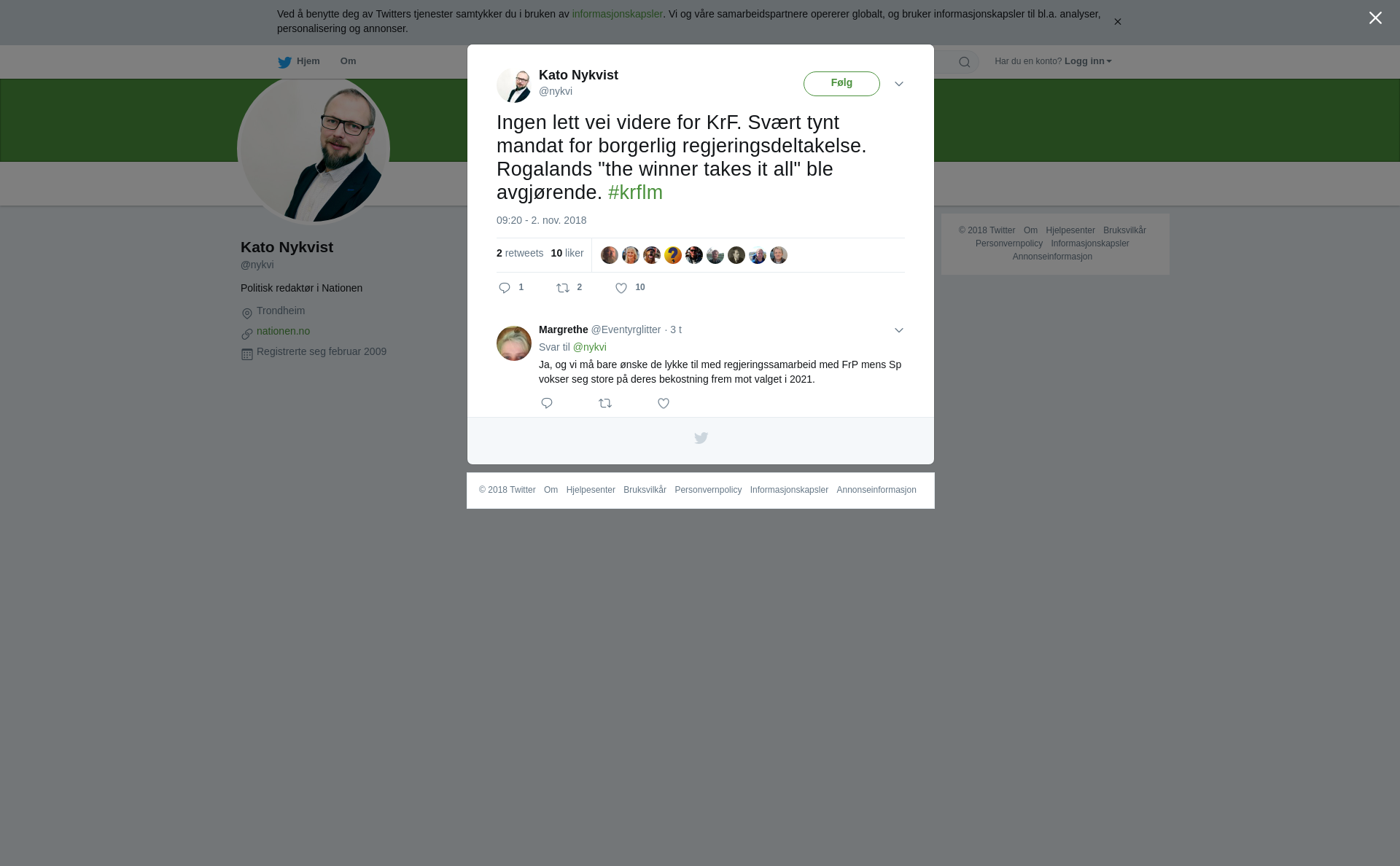Close the tweet overlay with X
The height and width of the screenshot is (866, 1400).
coord(1375,18)
